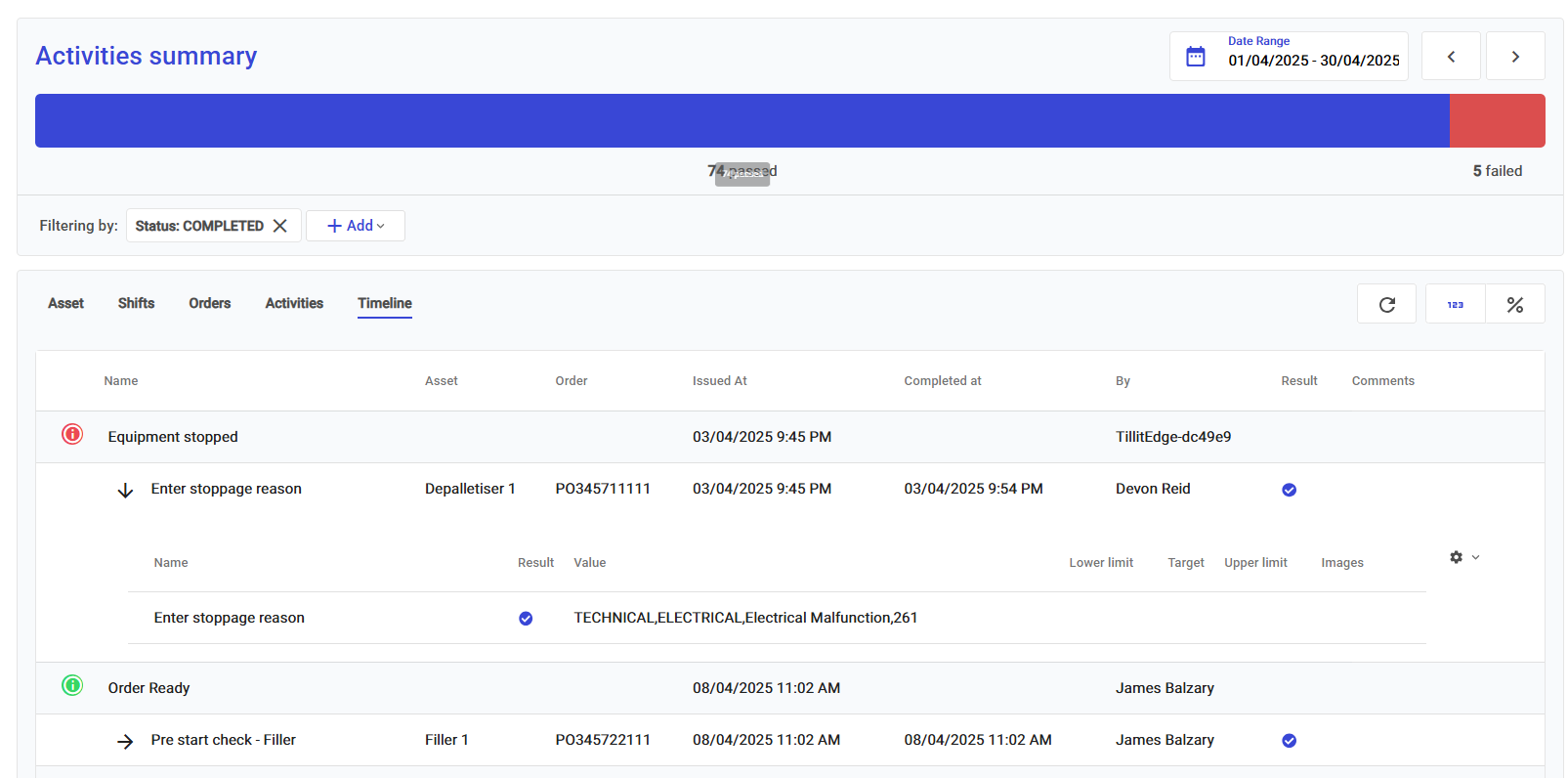Click the red Equipment stopped info icon
Viewport: 1568px width, 778px height.
pos(72,435)
